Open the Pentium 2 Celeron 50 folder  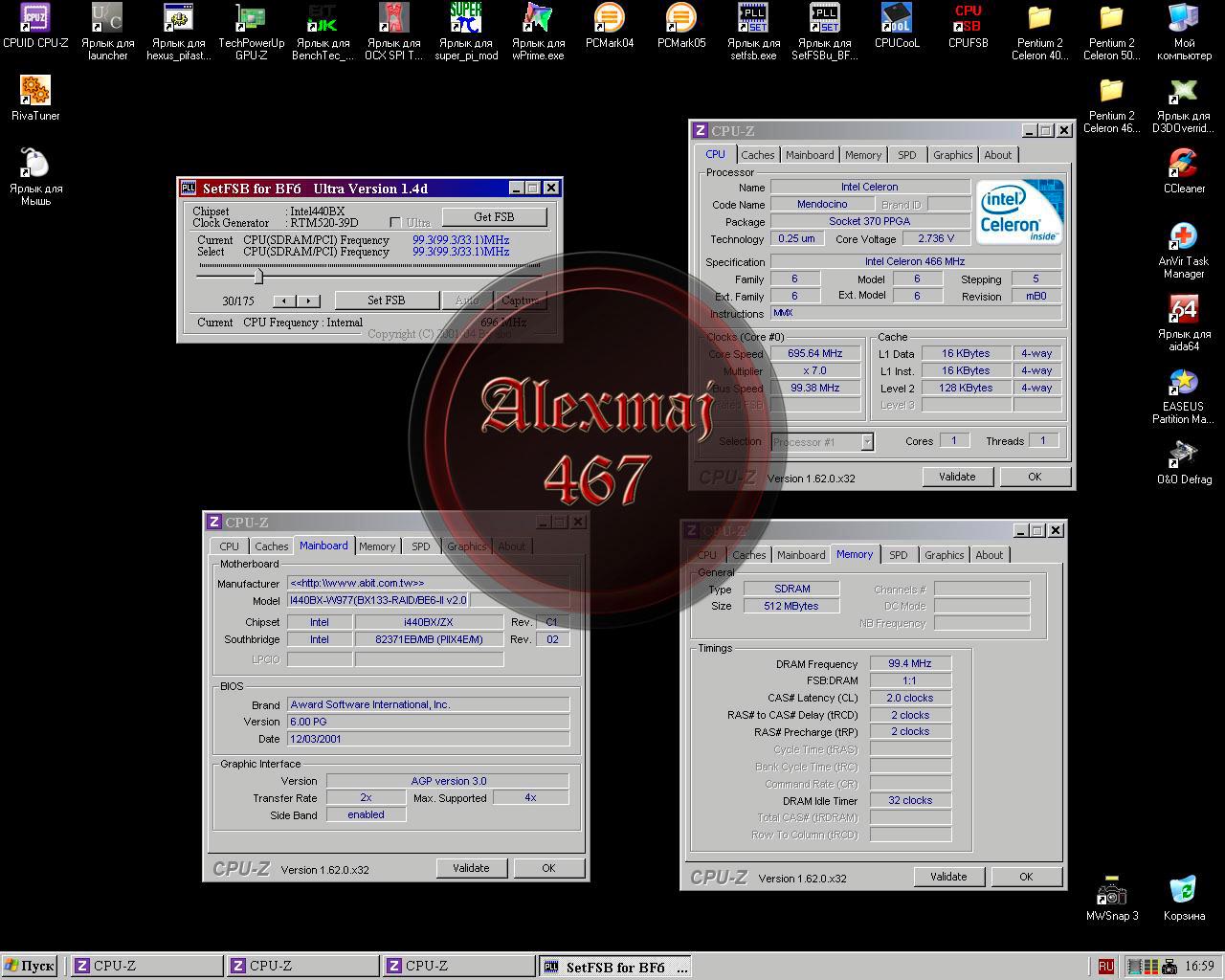(1112, 17)
